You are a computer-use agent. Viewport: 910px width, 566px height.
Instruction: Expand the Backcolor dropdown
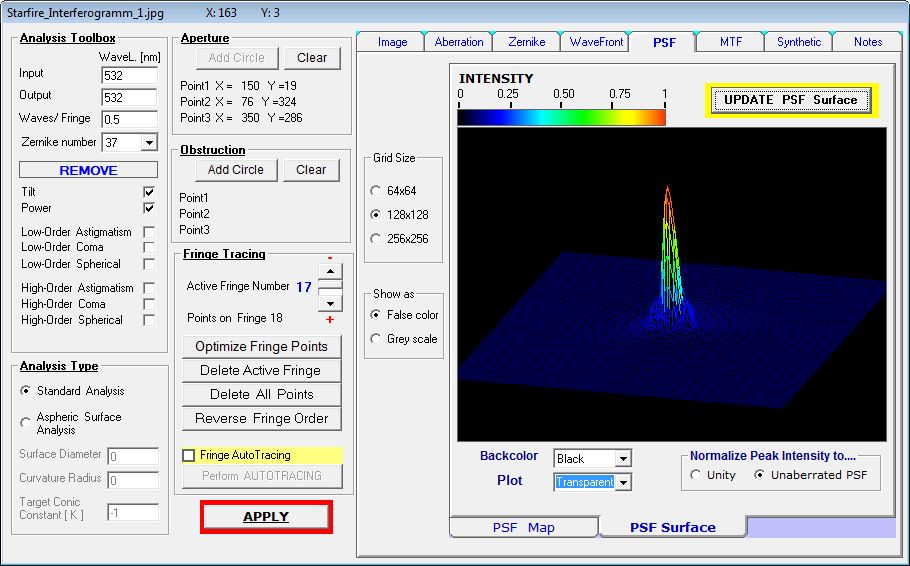point(623,459)
